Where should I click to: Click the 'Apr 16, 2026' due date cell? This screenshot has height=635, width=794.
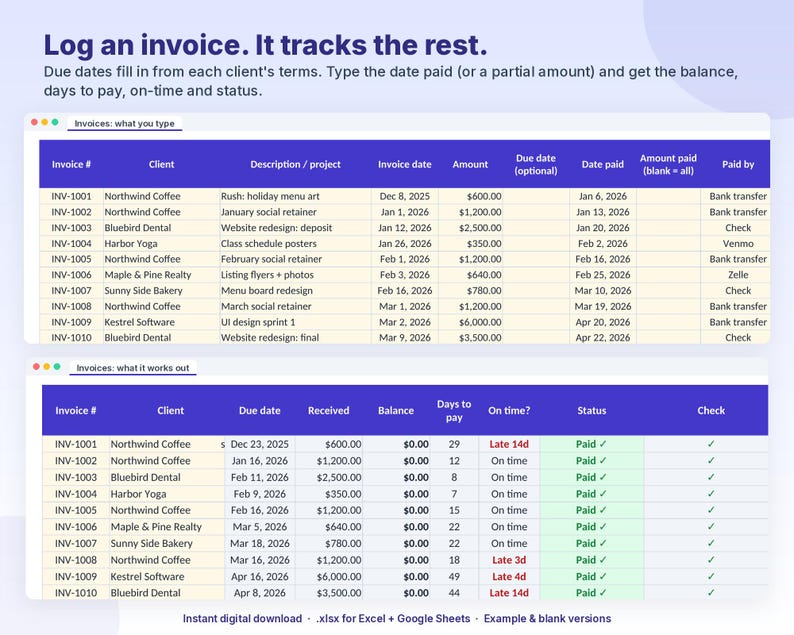[259, 576]
